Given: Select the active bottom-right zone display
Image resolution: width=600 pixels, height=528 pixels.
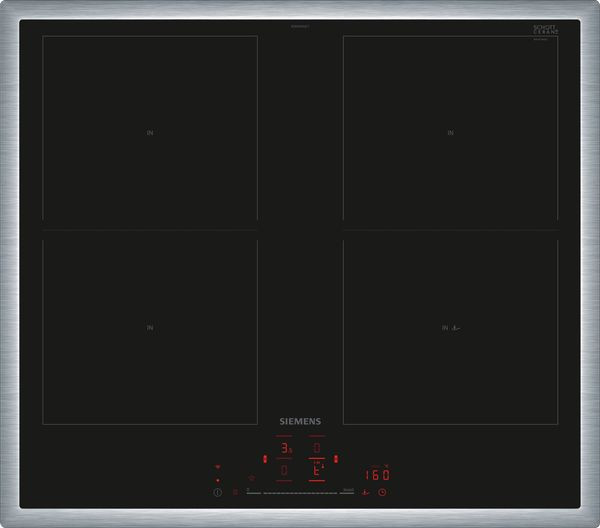Looking at the screenshot, I should [317, 470].
